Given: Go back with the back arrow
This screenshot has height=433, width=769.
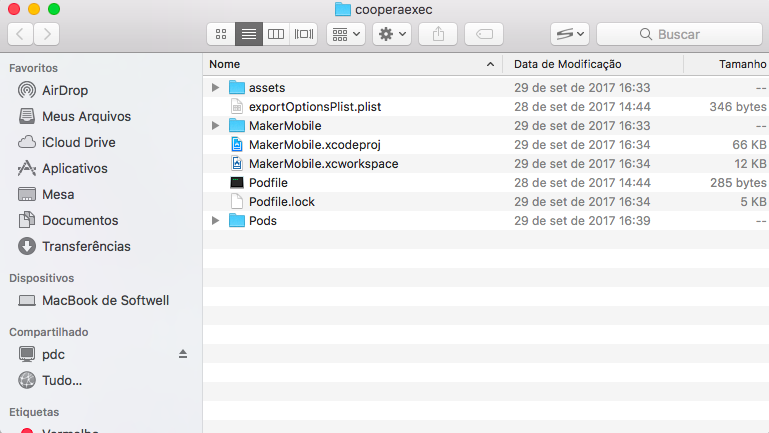Looking at the screenshot, I should pyautogui.click(x=21, y=34).
